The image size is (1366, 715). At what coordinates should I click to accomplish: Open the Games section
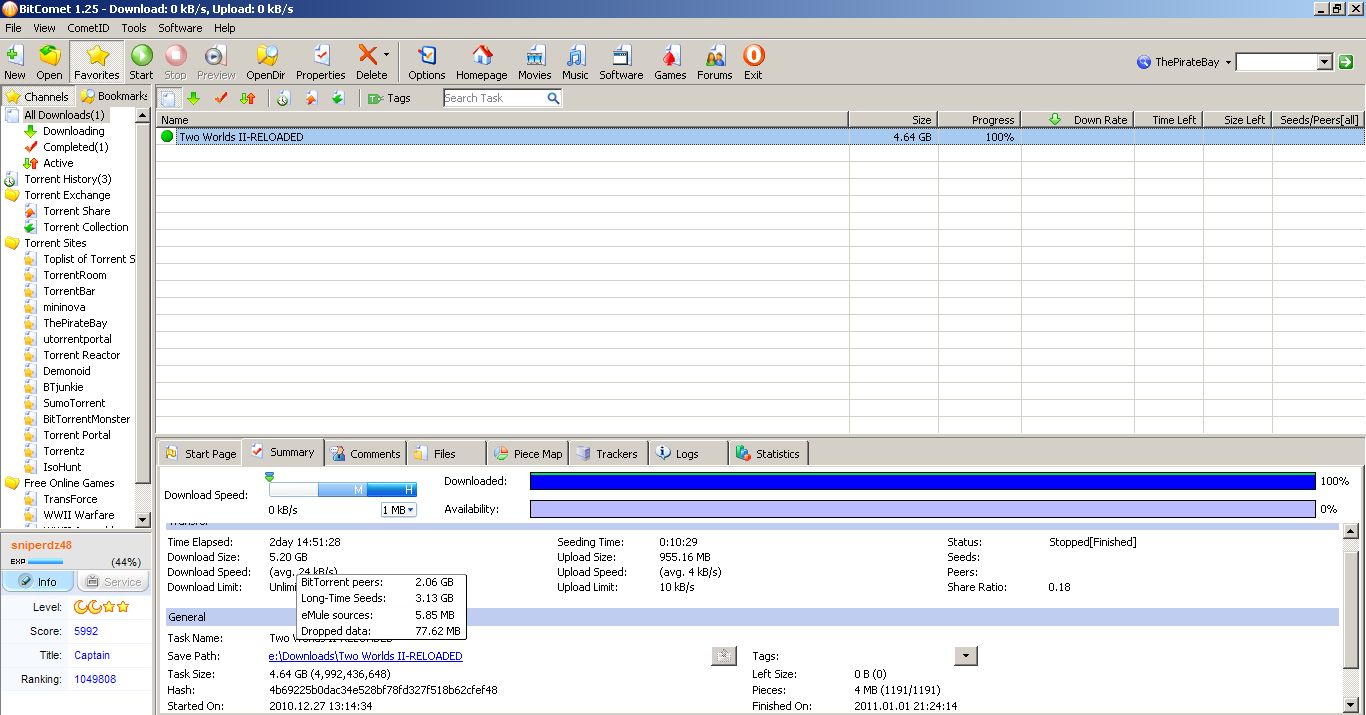[670, 62]
